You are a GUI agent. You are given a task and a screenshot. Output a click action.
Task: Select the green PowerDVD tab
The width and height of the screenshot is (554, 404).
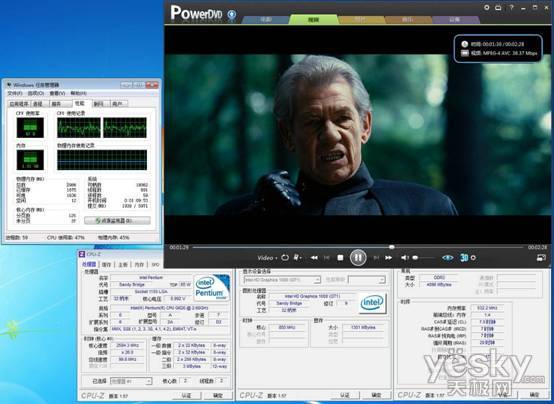click(313, 19)
